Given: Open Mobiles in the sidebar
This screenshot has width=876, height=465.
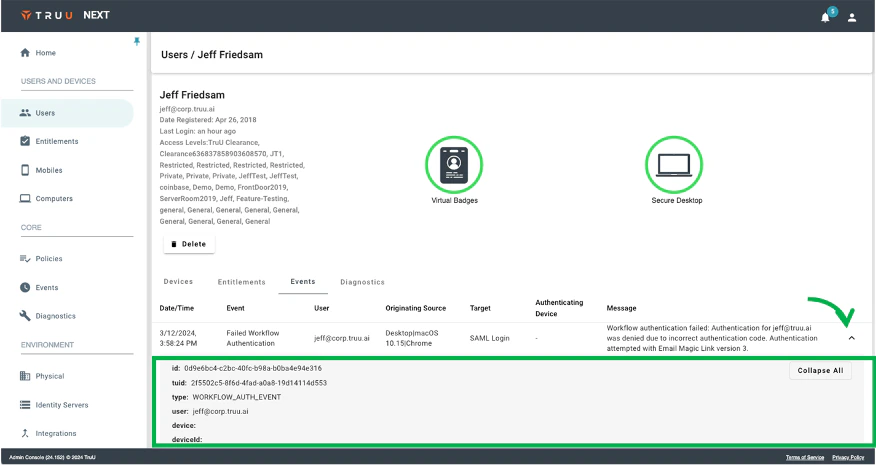Looking at the screenshot, I should pos(48,170).
